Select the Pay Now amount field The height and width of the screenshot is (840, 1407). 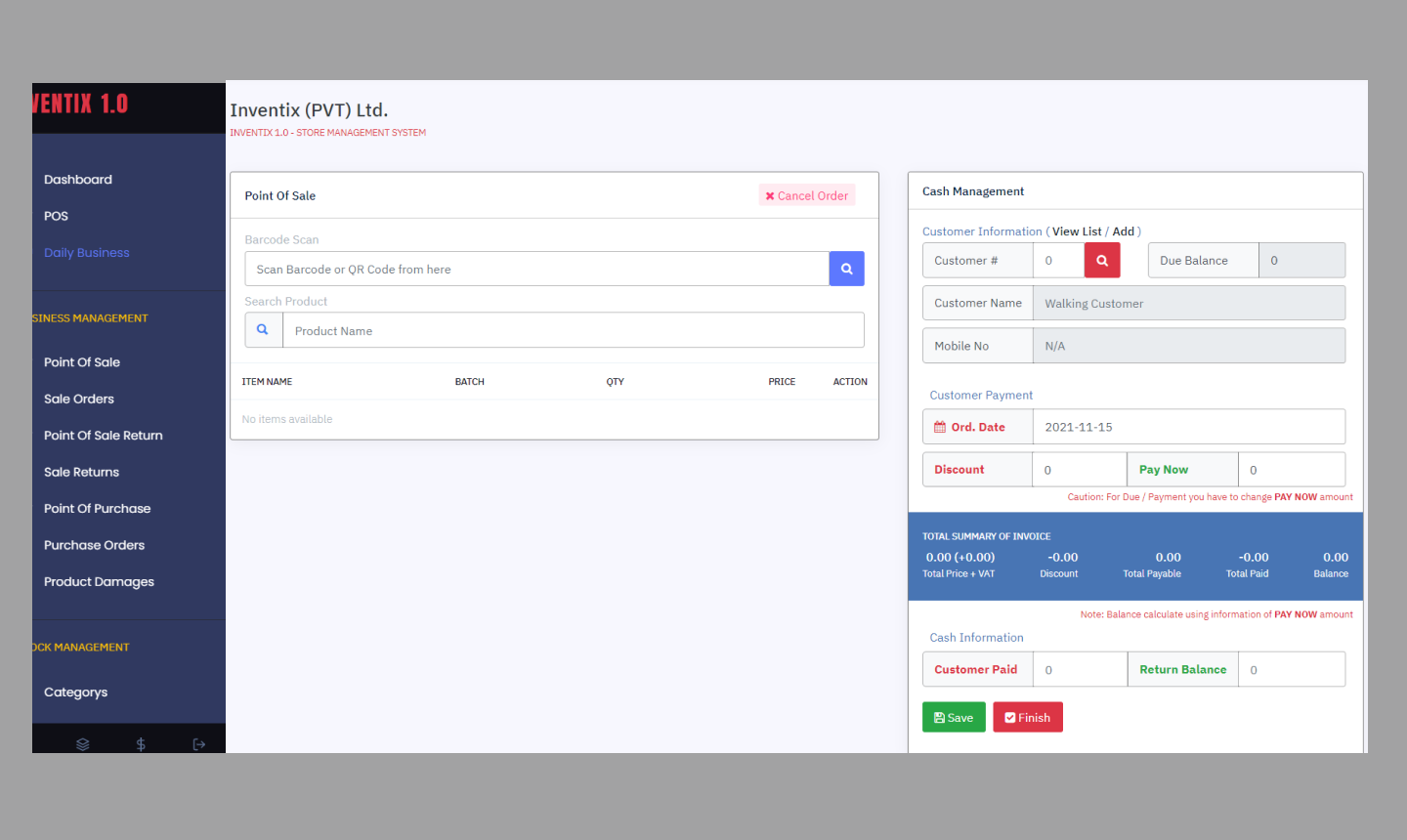click(x=1291, y=470)
